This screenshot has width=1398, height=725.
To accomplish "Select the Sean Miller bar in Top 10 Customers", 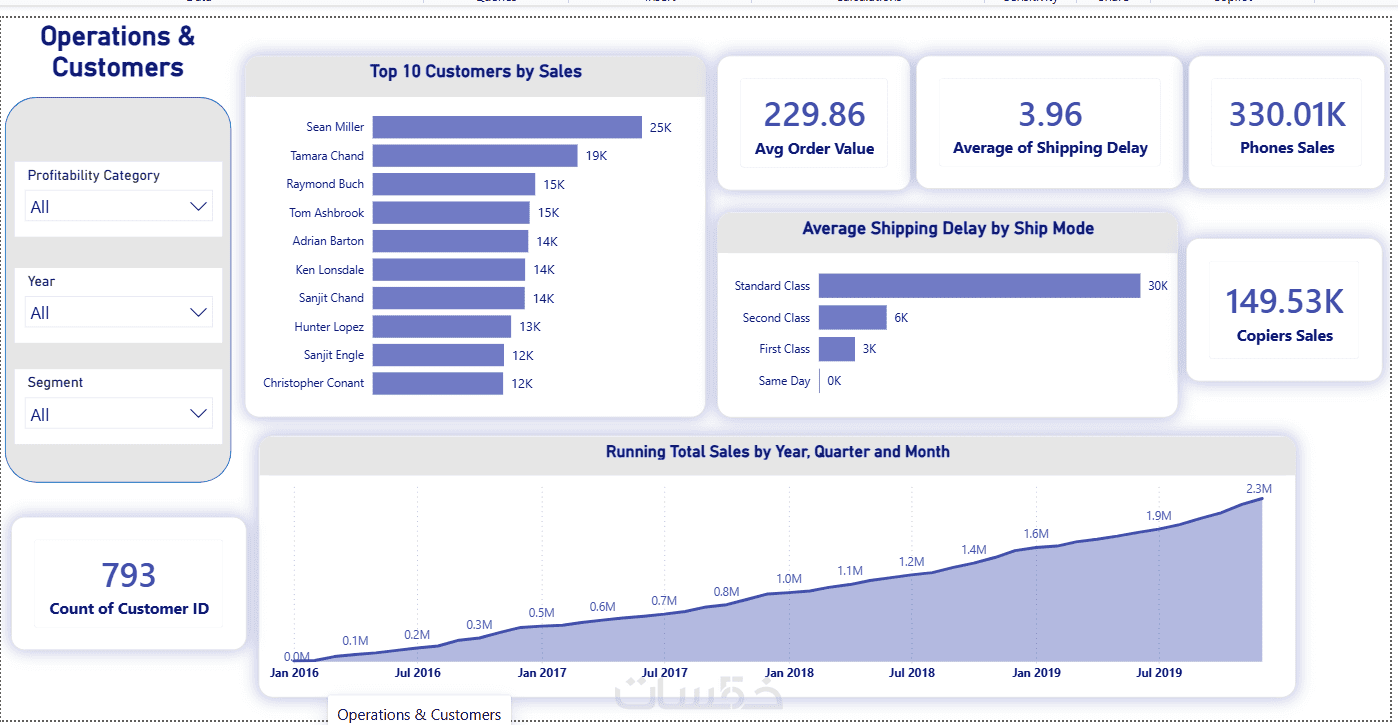I will point(507,127).
